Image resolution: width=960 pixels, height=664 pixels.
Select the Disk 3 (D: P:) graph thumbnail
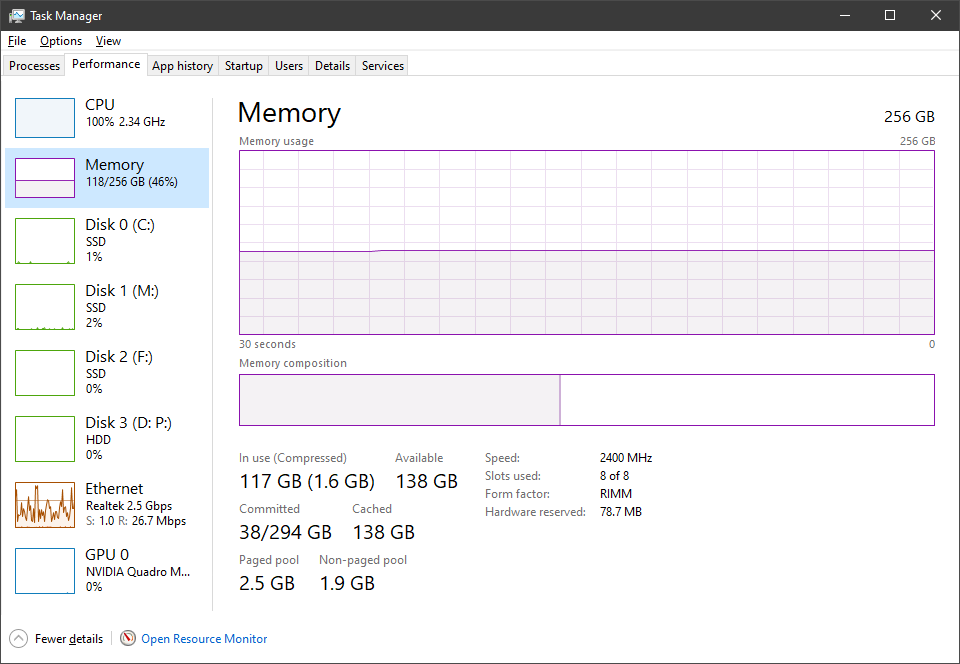coord(45,439)
